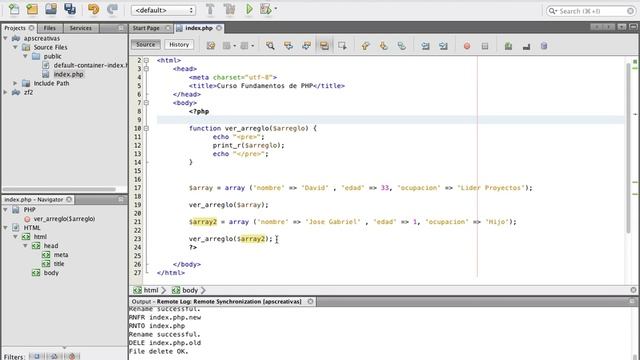640x360 pixels.
Task: Collapse the function fold on line 10
Action: click(146, 128)
